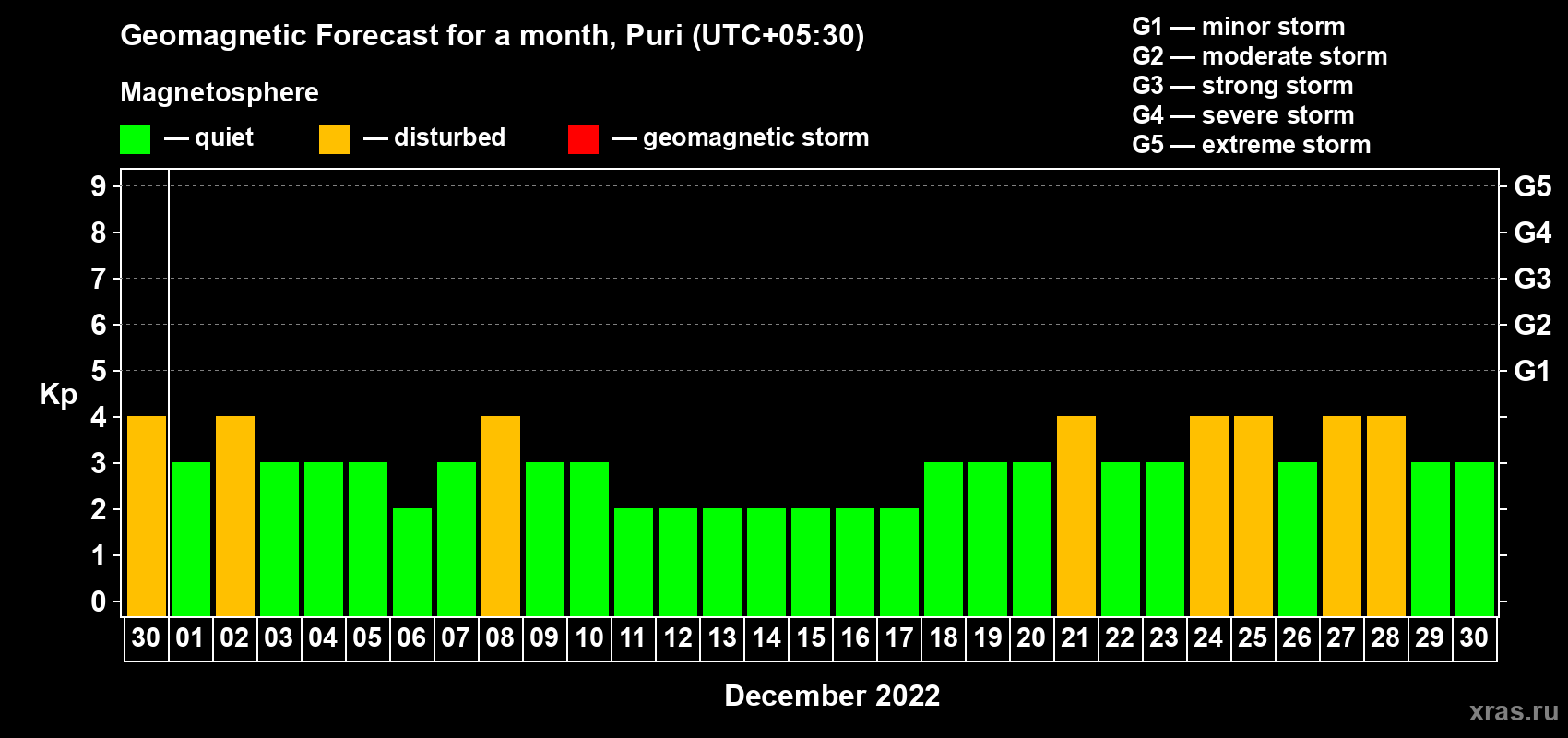This screenshot has width=1568, height=738.
Task: Click the orange bar above date 02
Action: click(x=235, y=517)
